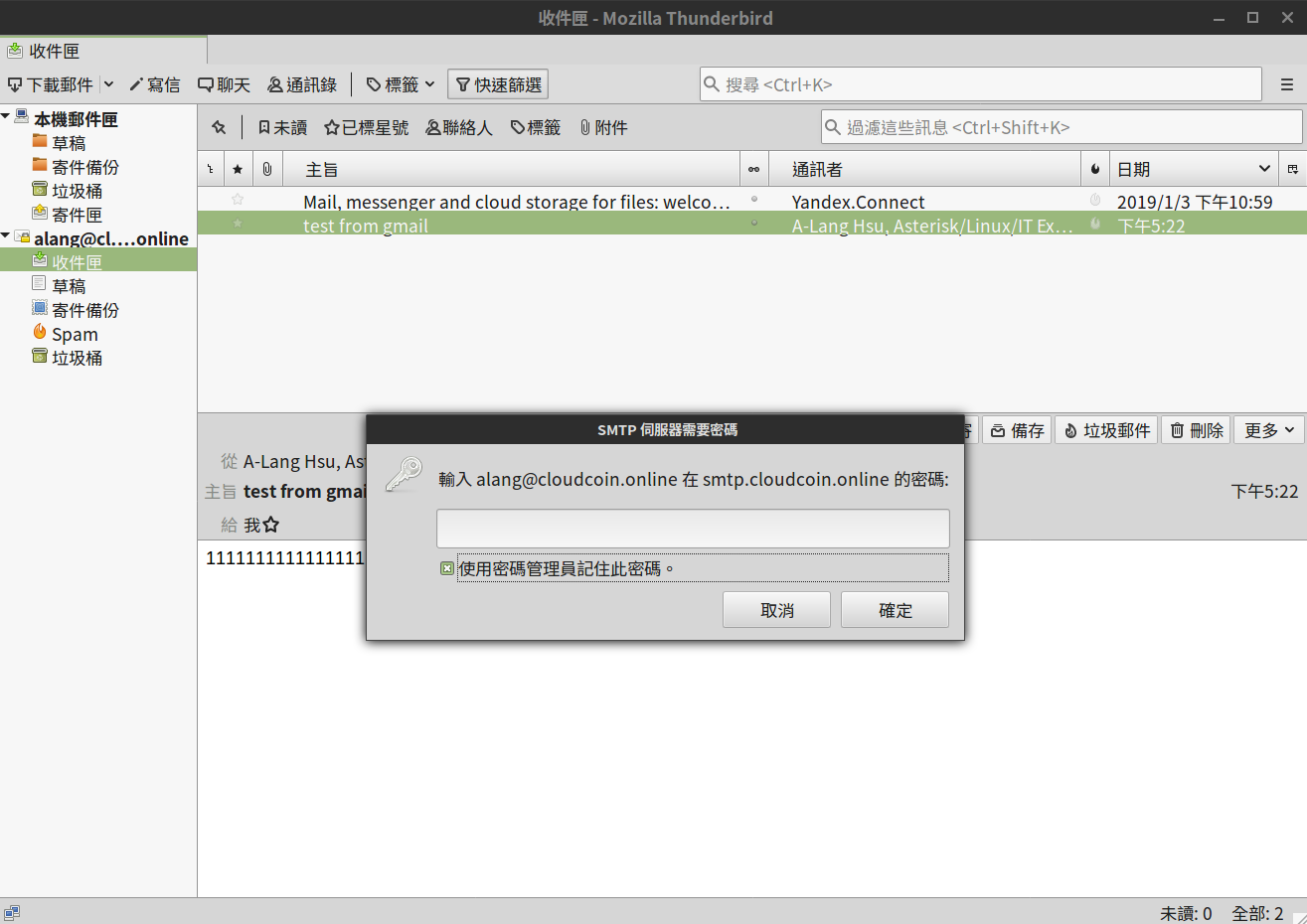Viewport: 1307px width, 924px height.
Task: Sort by 主旨 subject column
Action: pyautogui.click(x=512, y=169)
